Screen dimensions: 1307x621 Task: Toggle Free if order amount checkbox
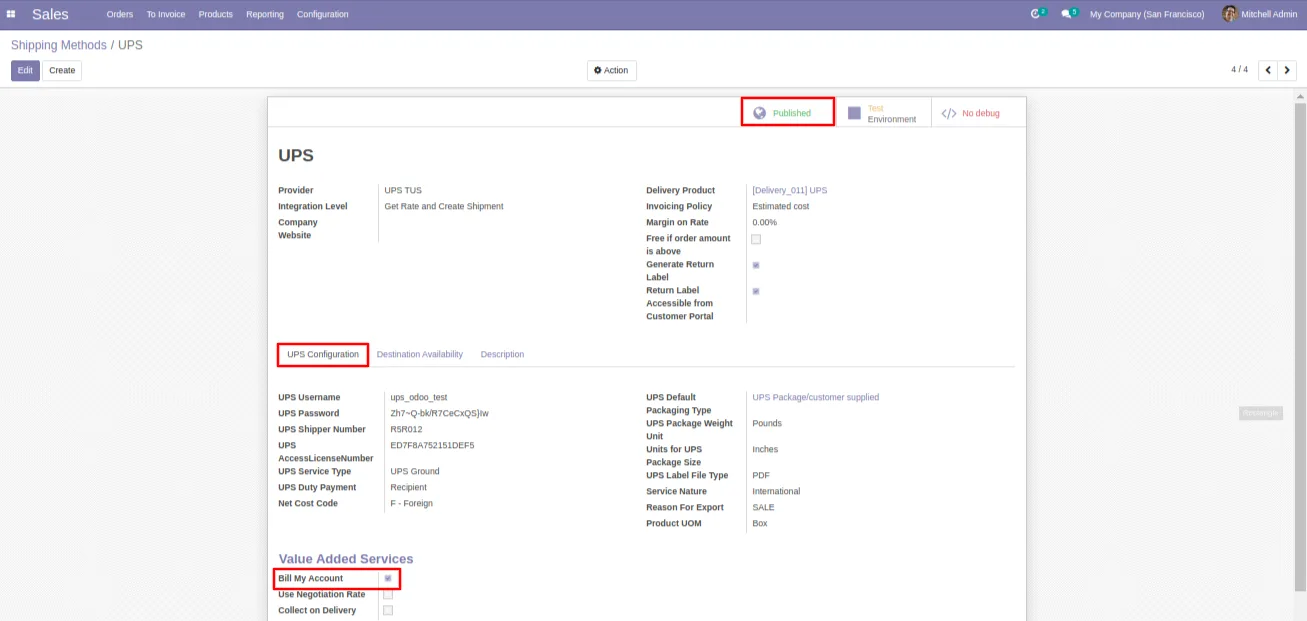coord(756,239)
